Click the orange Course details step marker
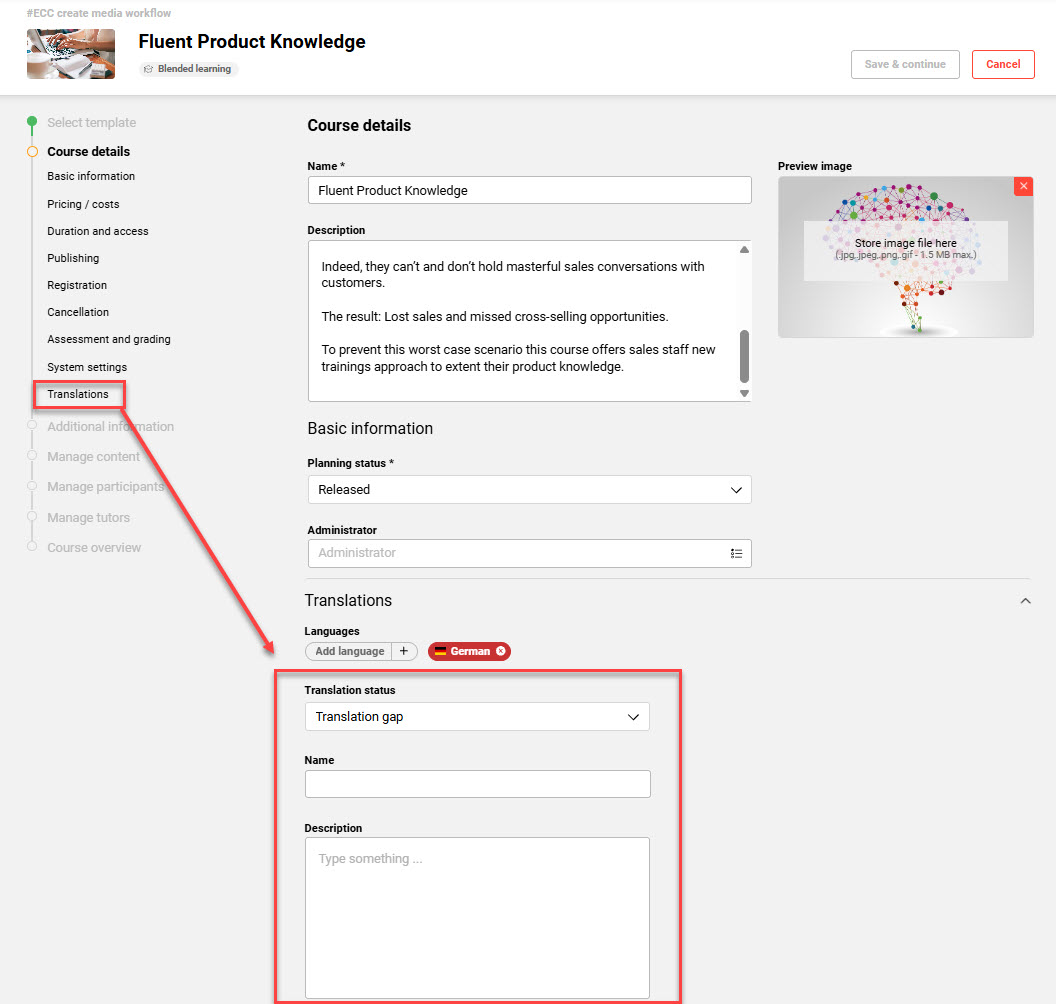Screen dimensions: 1056x1004 tap(32, 152)
